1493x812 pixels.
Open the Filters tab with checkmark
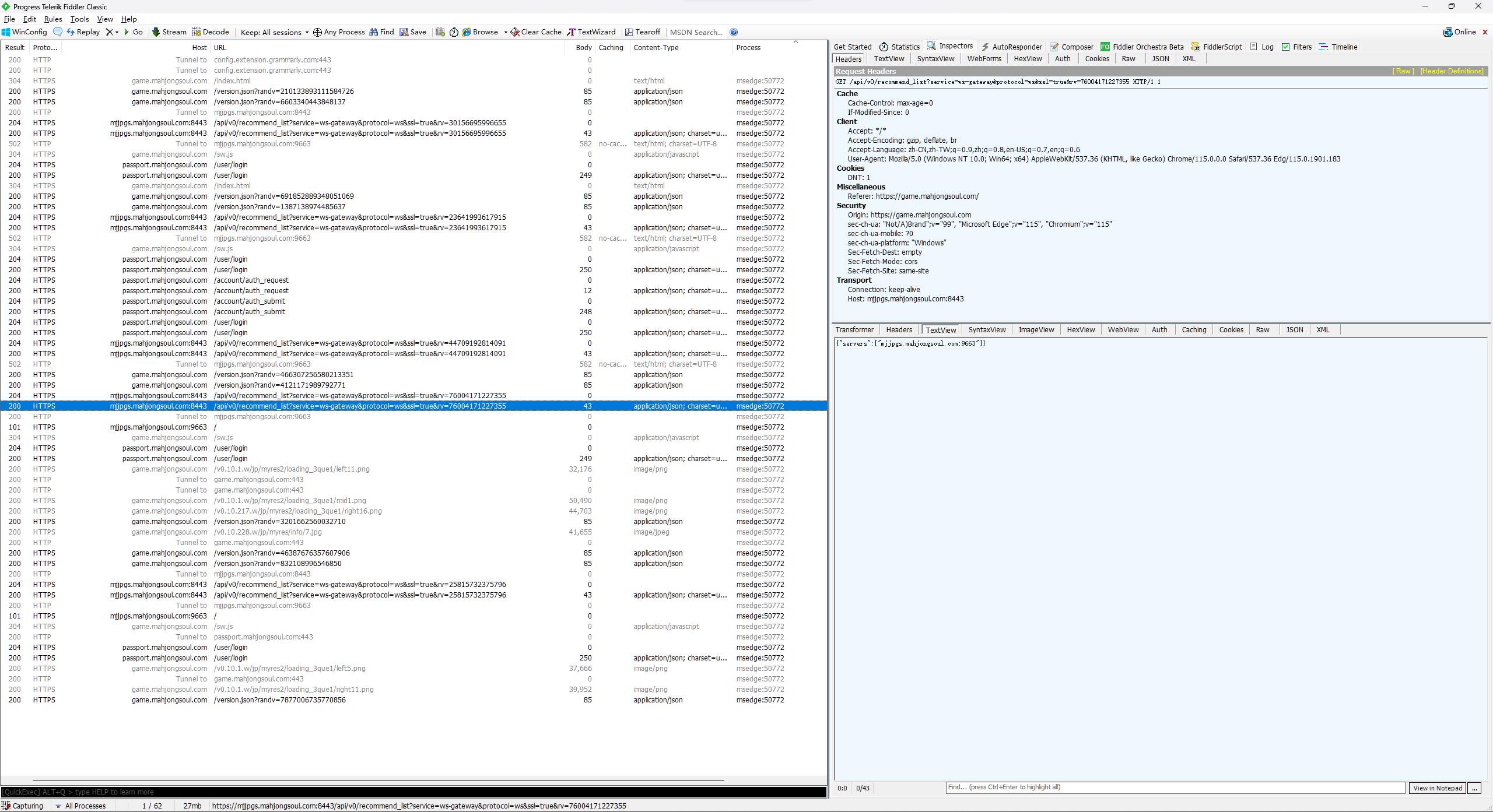[x=1296, y=47]
